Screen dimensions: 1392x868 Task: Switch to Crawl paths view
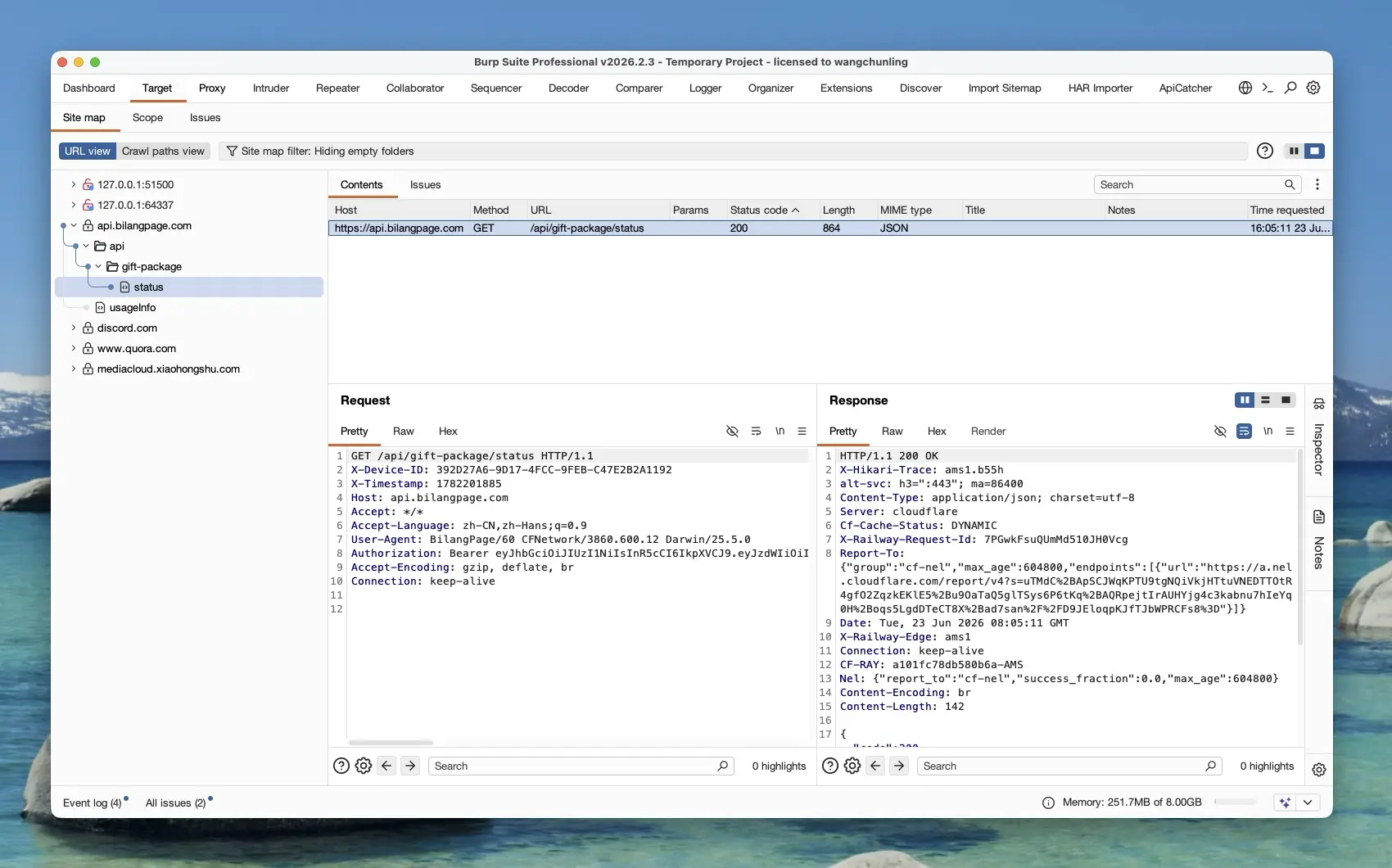point(163,151)
